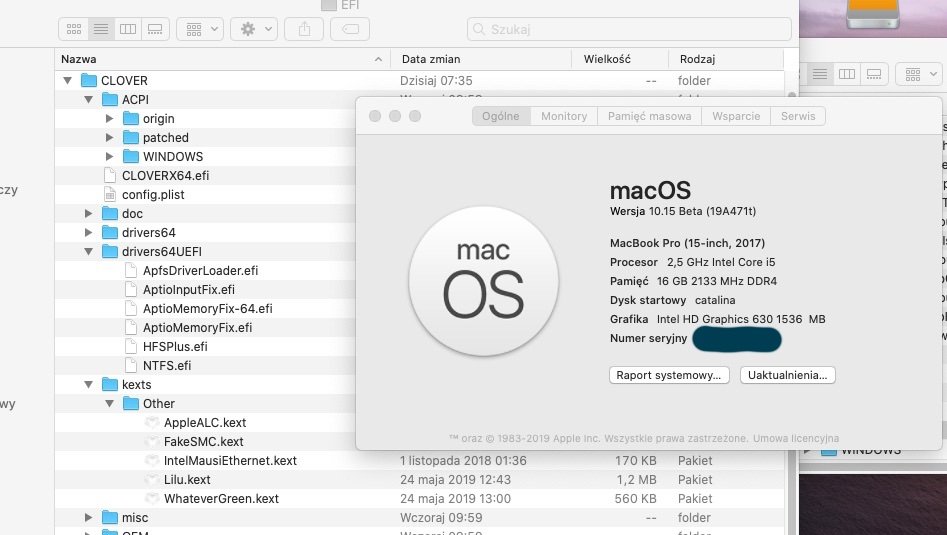Select the drivers64UEFI folder icon
This screenshot has width=947, height=535.
[110, 252]
